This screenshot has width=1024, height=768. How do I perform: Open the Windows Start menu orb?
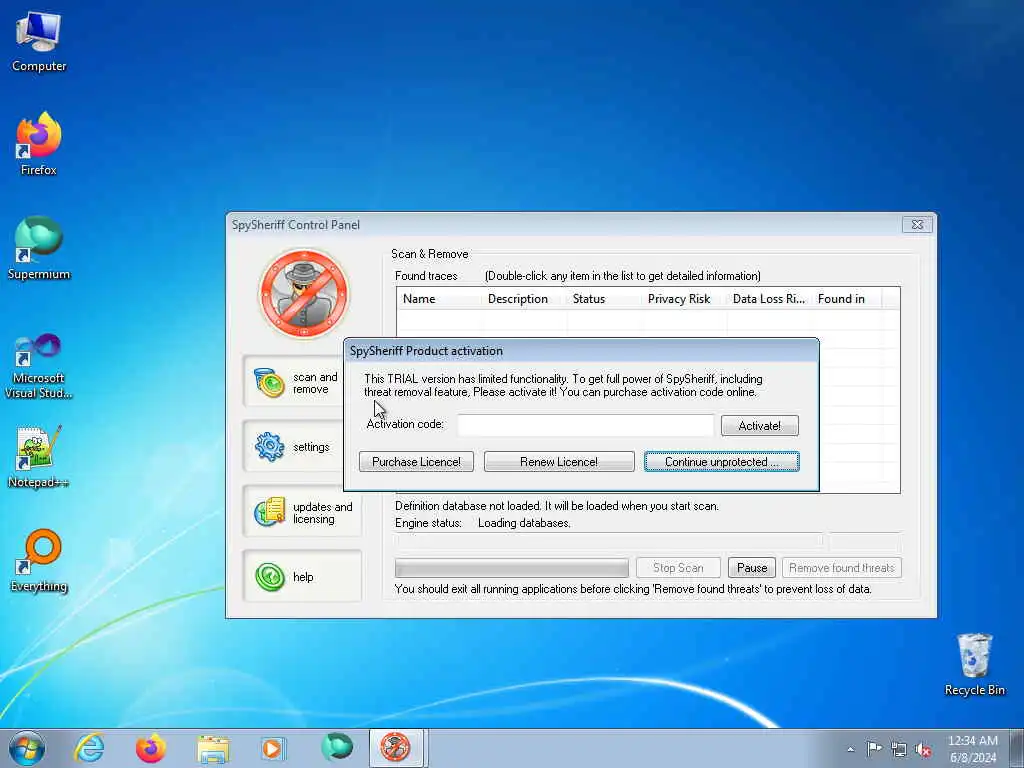(27, 748)
